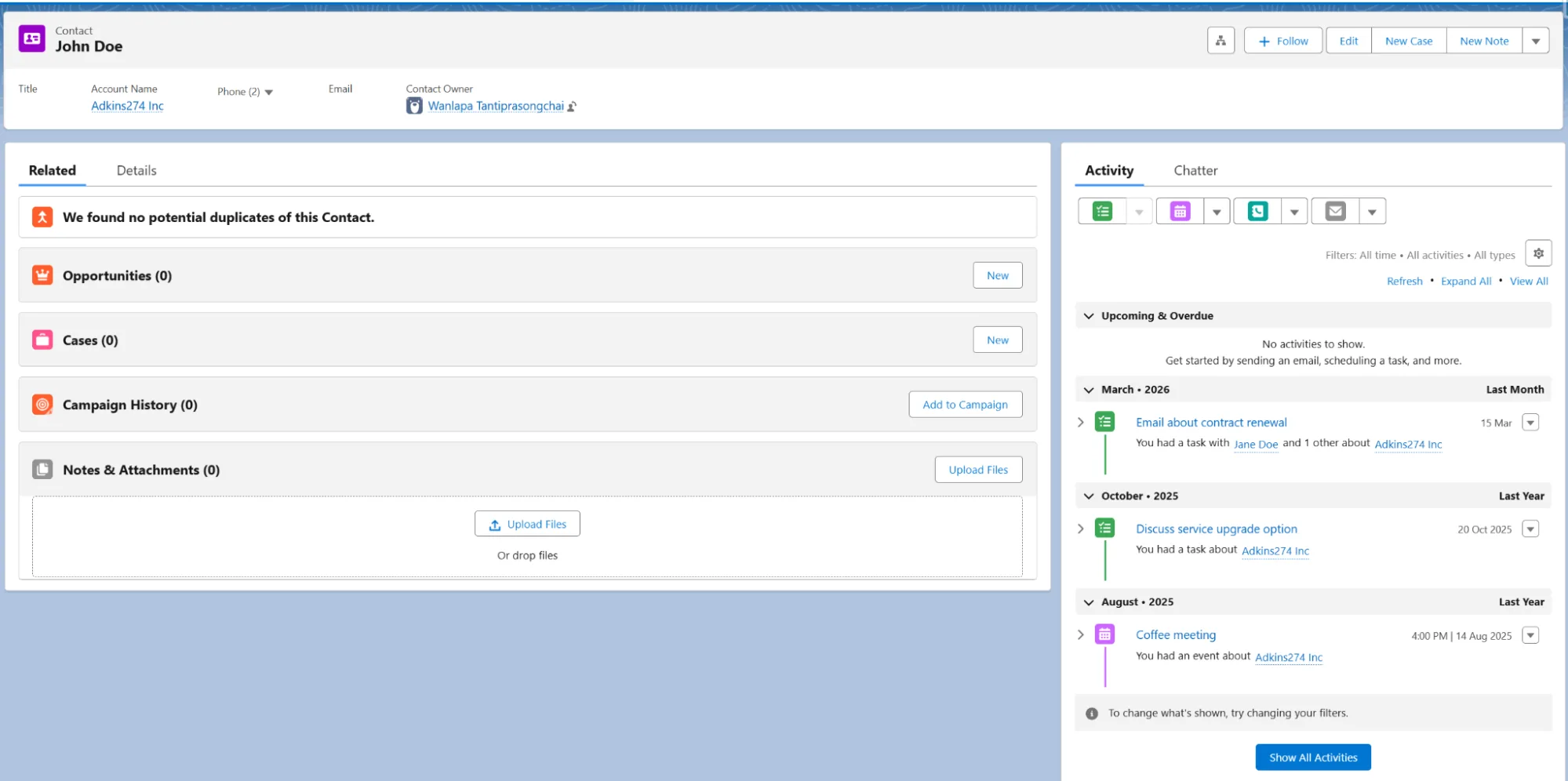1568x781 pixels.
Task: Expand the Coffee meeting event details
Action: point(1081,634)
